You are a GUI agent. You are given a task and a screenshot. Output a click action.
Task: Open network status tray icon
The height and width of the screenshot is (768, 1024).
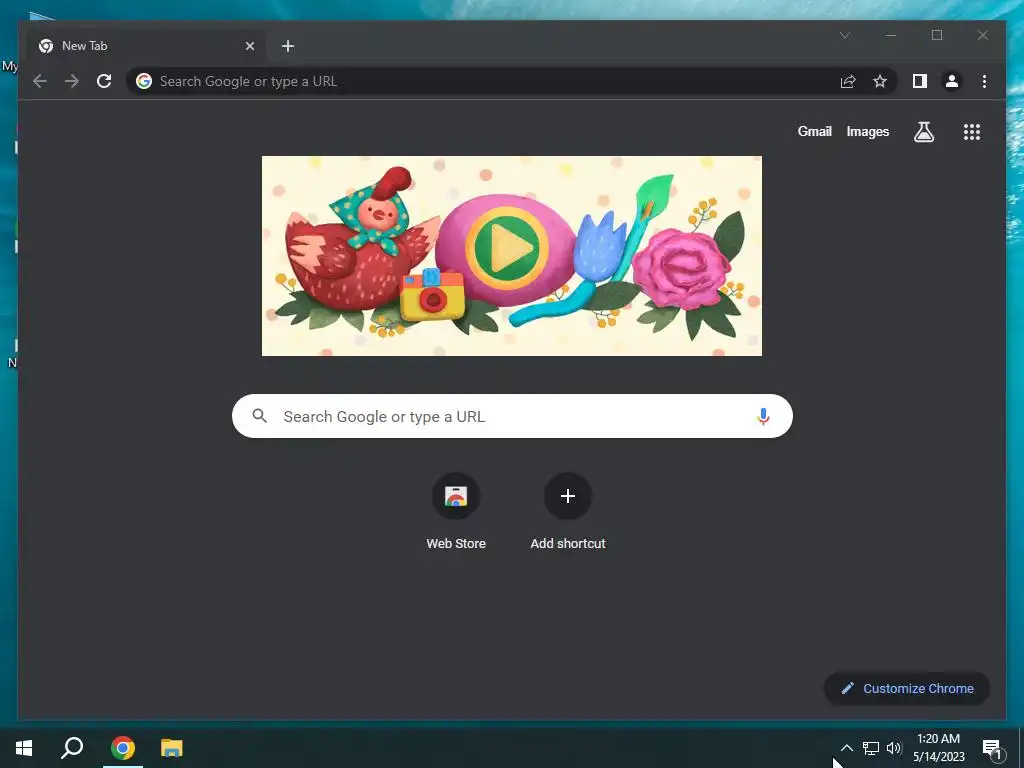click(871, 748)
